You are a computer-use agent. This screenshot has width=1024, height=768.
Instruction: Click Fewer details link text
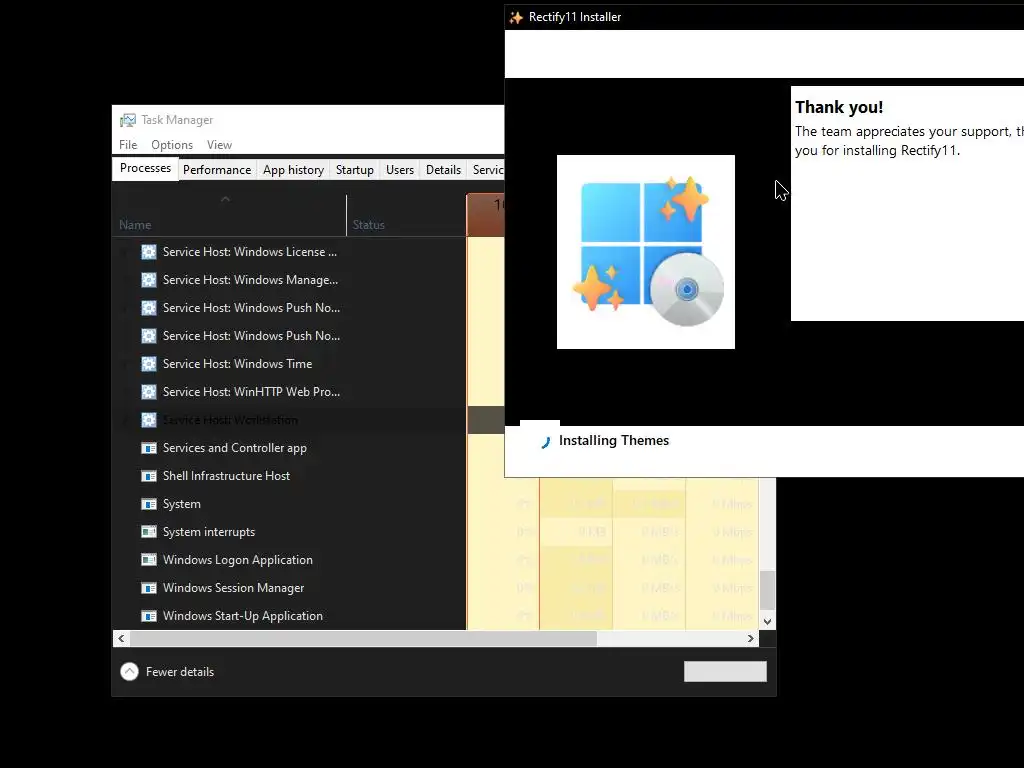coord(180,672)
